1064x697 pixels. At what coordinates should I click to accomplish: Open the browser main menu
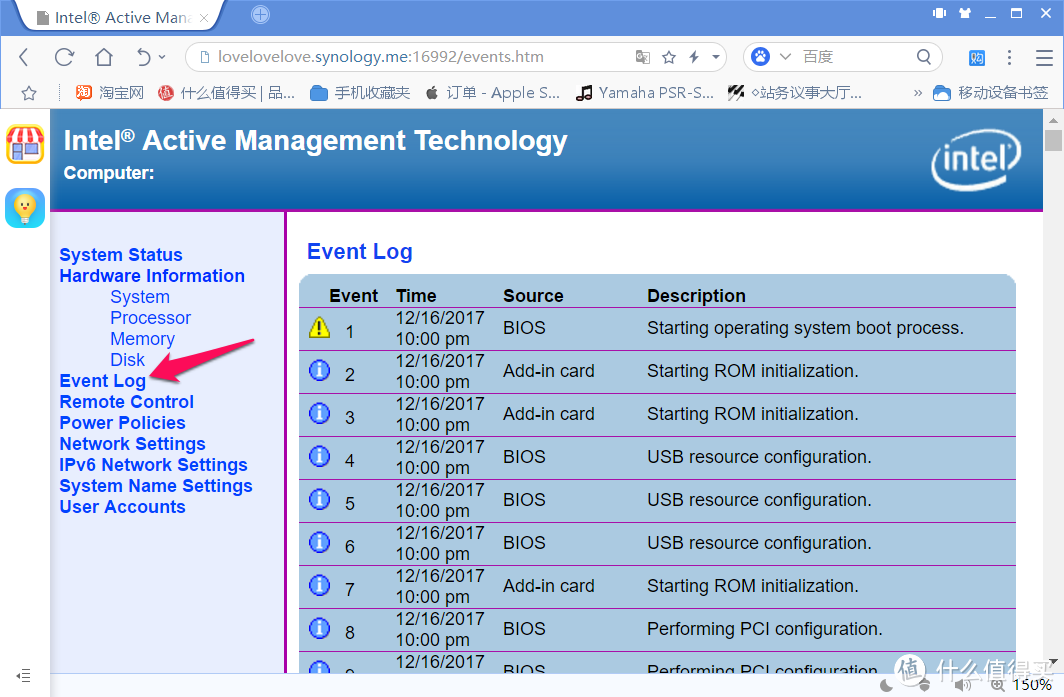[x=1009, y=57]
